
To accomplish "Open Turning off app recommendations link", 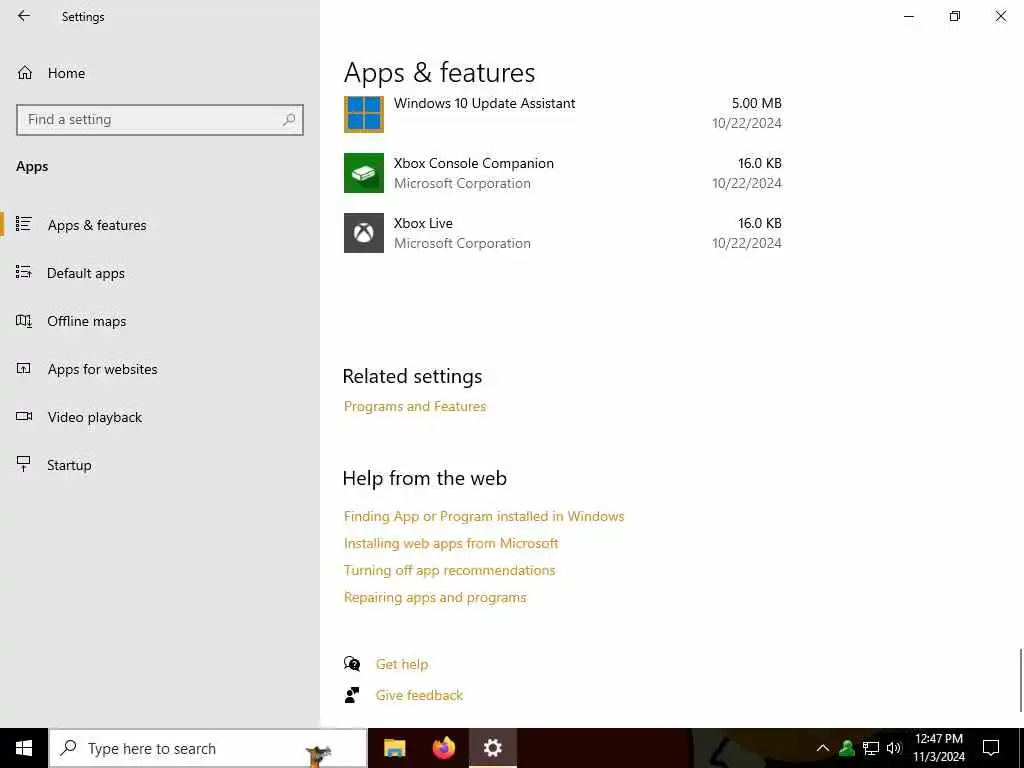I will (x=449, y=570).
